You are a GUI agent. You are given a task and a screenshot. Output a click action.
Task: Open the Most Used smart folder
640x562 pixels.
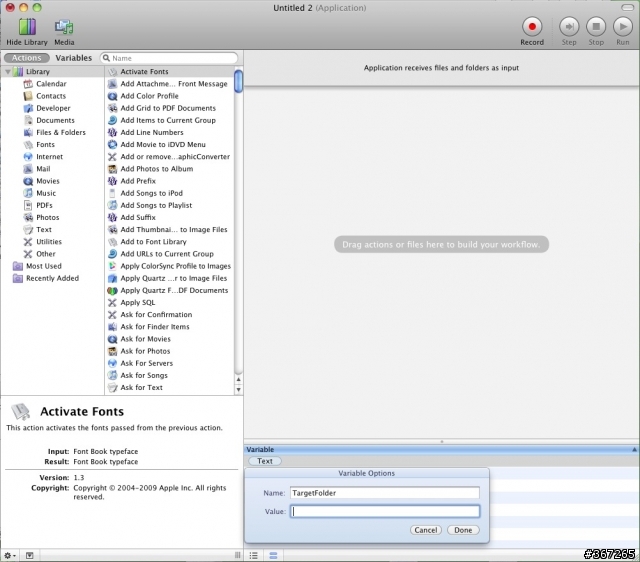[44, 266]
